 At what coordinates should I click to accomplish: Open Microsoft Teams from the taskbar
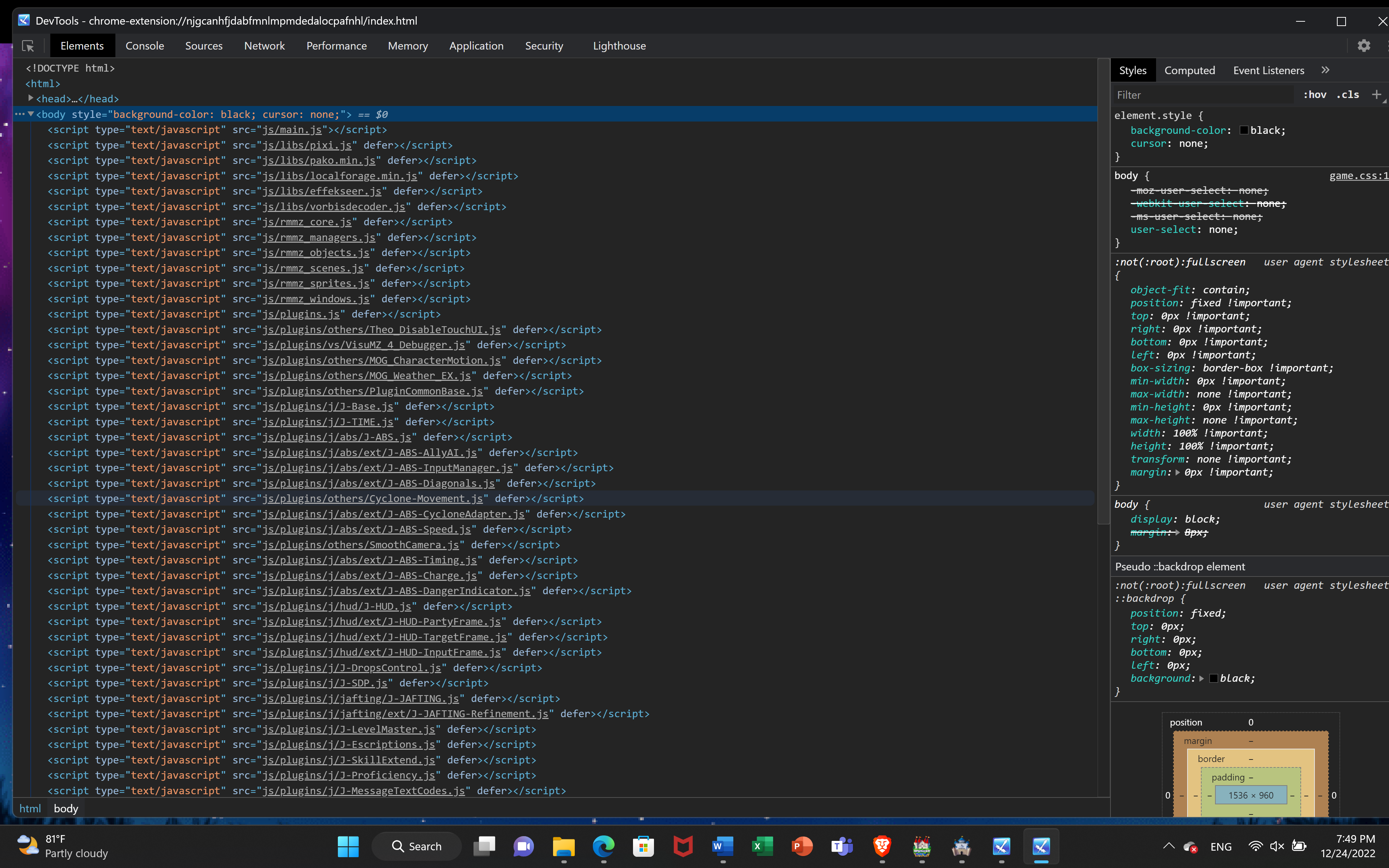coord(842,846)
